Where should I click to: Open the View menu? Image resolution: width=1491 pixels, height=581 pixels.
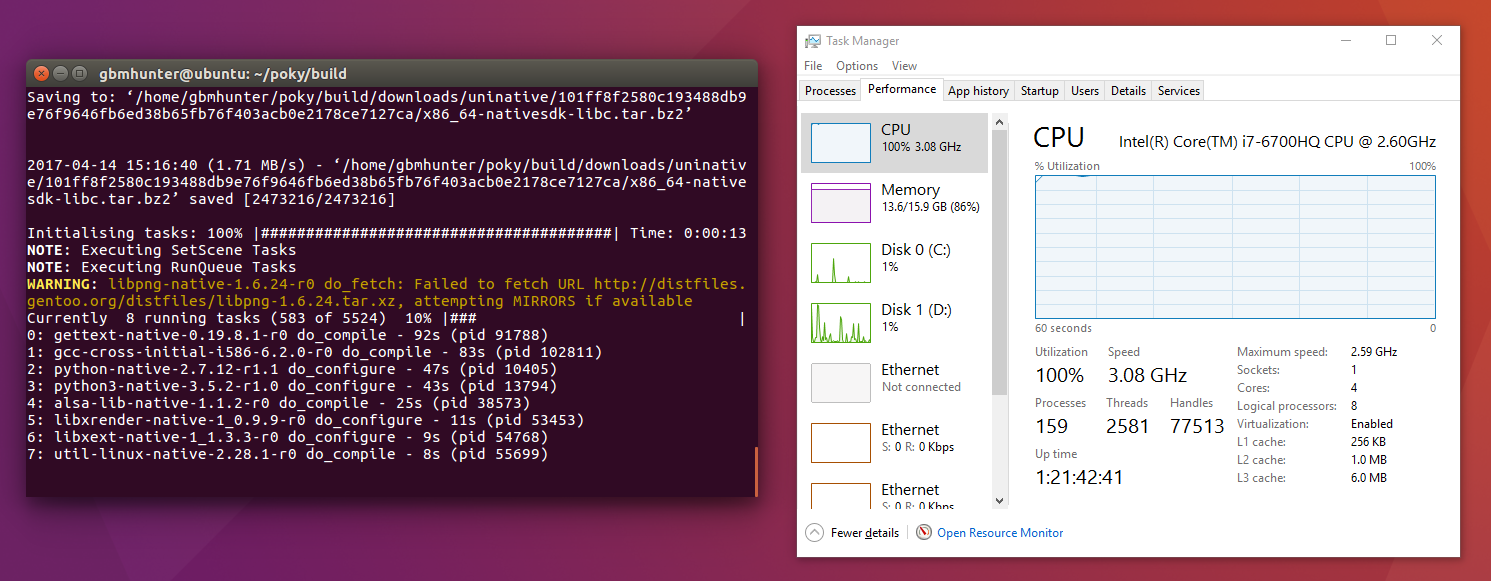(904, 66)
